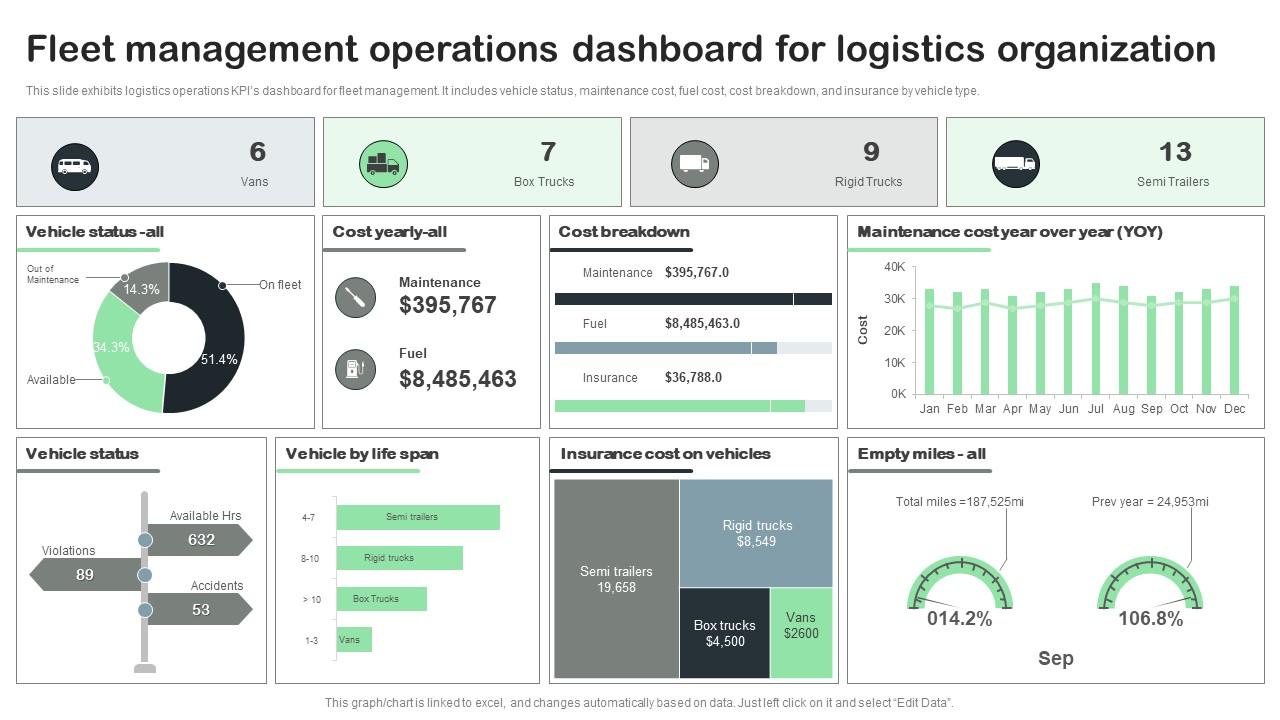
Task: Click the Fuel cost breakdown progress bar
Action: click(693, 348)
